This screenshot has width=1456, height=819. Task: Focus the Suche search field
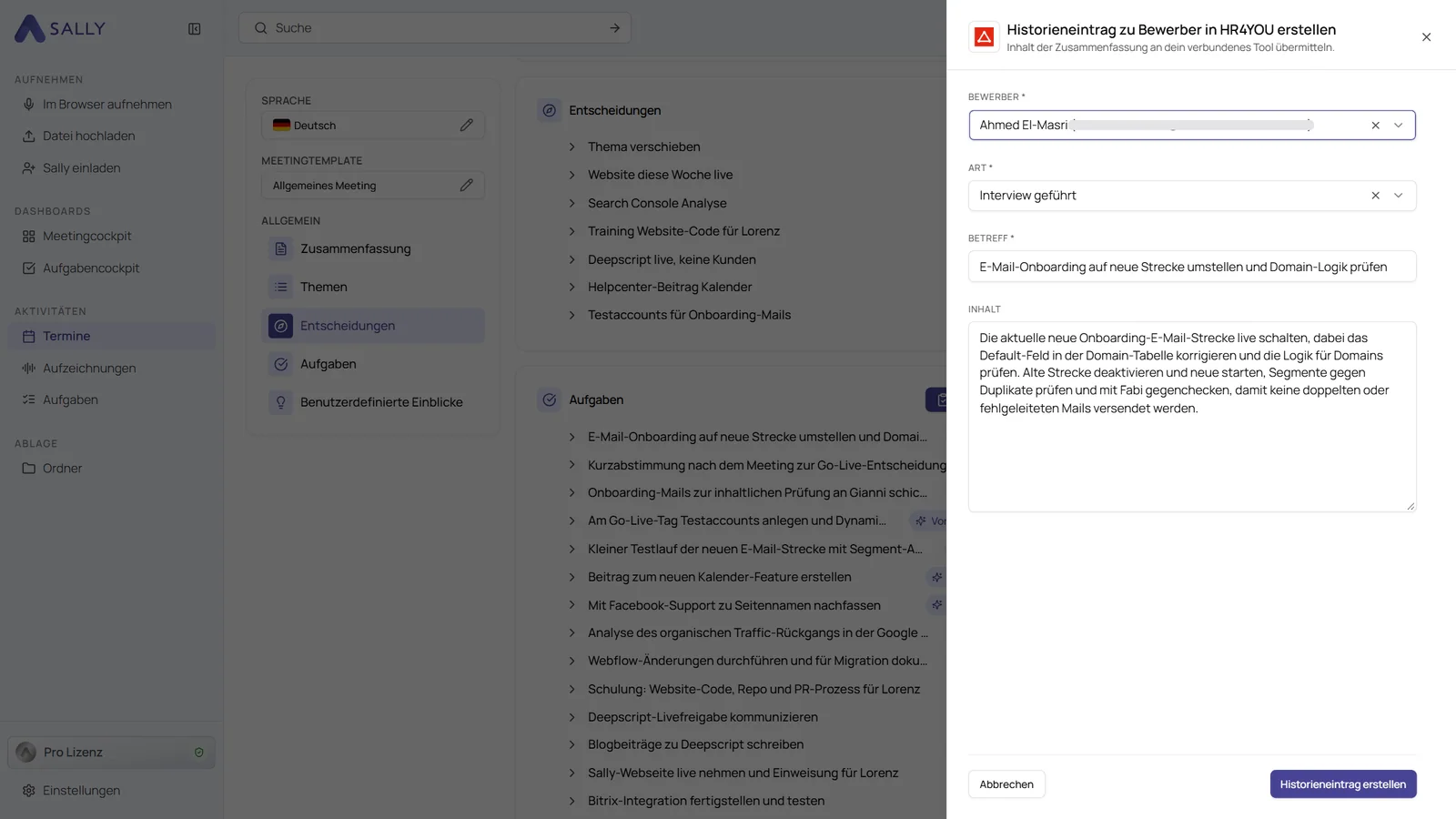(x=435, y=28)
